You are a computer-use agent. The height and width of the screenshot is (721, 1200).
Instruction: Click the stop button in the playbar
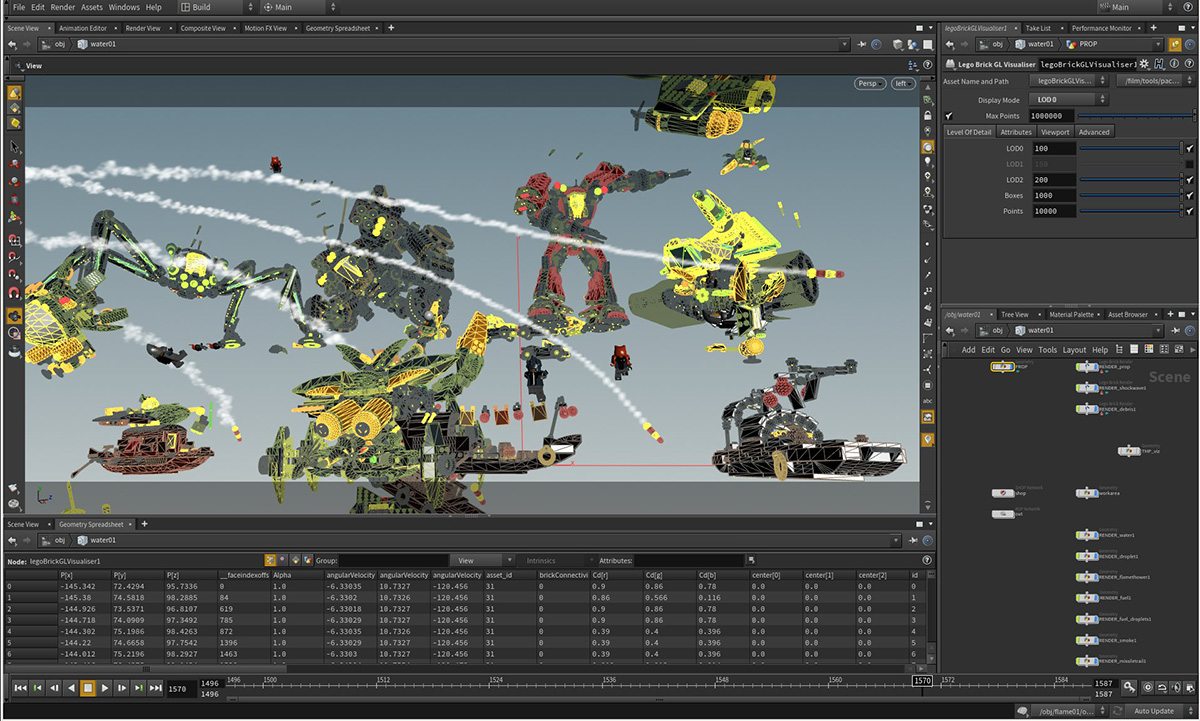click(x=88, y=688)
